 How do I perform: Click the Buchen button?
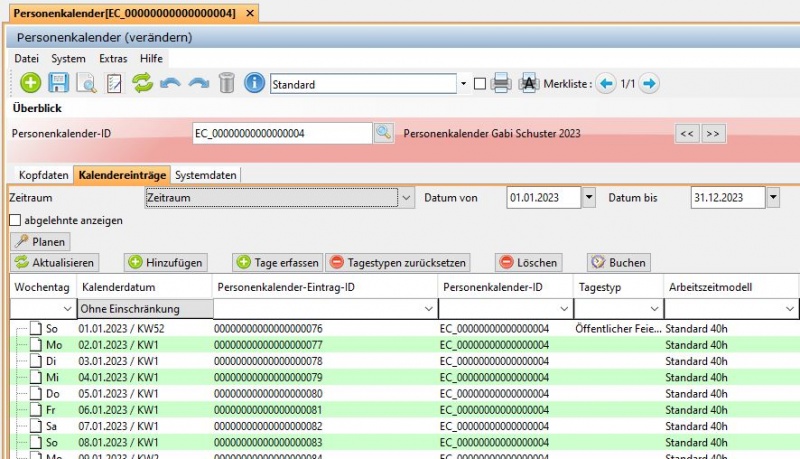pyautogui.click(x=618, y=263)
